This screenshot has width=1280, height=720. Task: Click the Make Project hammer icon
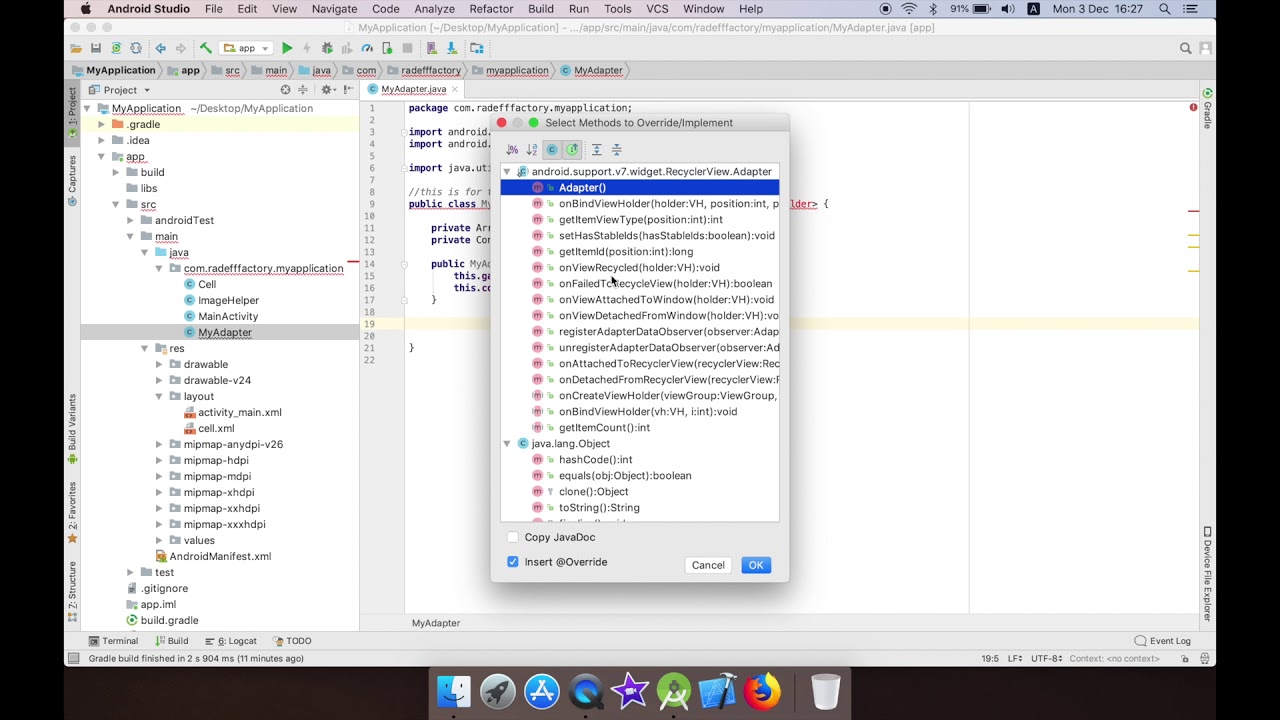[x=205, y=48]
